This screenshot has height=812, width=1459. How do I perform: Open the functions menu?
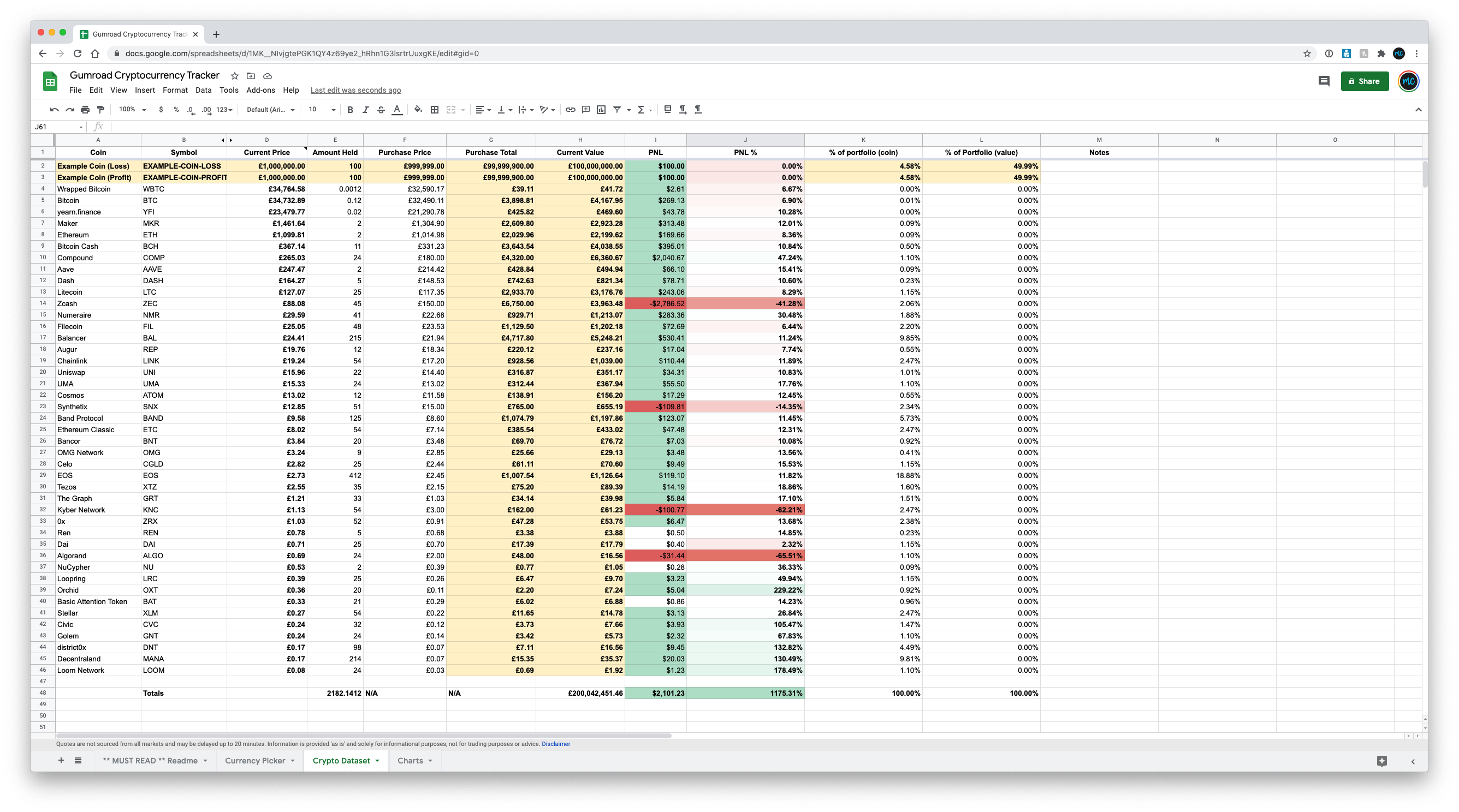[640, 109]
